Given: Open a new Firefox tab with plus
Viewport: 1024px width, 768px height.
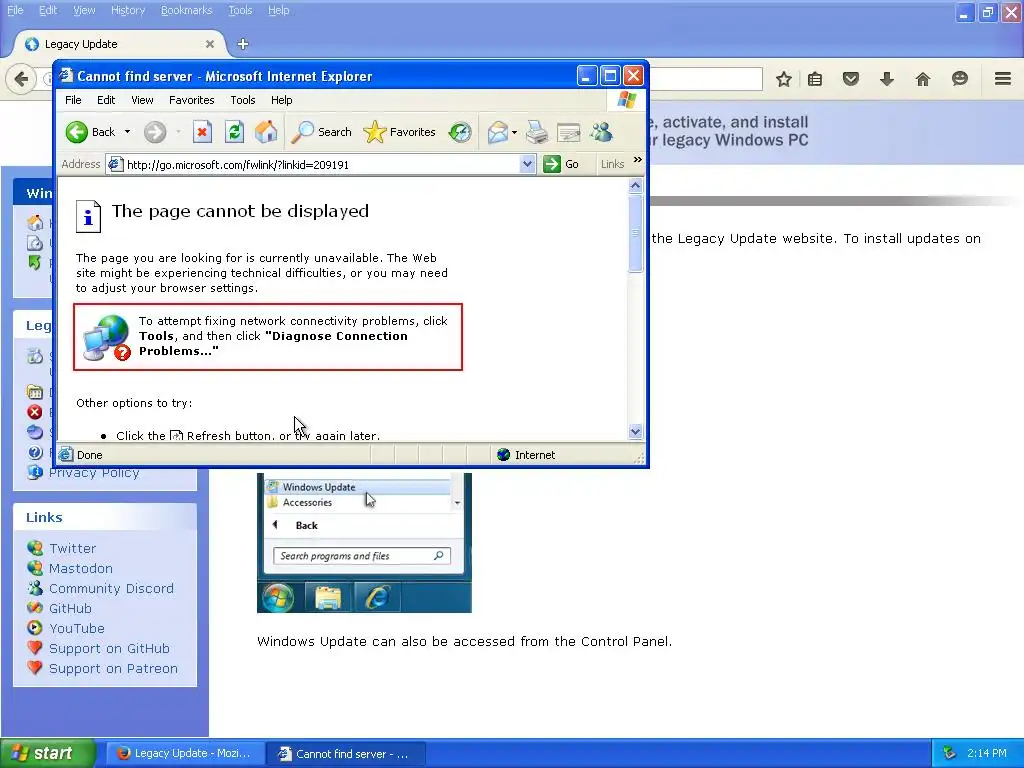Looking at the screenshot, I should pos(243,44).
